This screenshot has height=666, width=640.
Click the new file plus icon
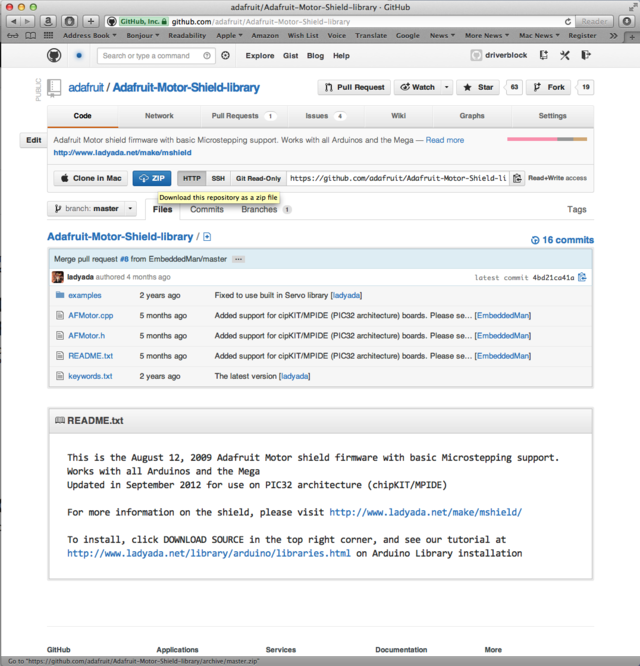coord(207,237)
